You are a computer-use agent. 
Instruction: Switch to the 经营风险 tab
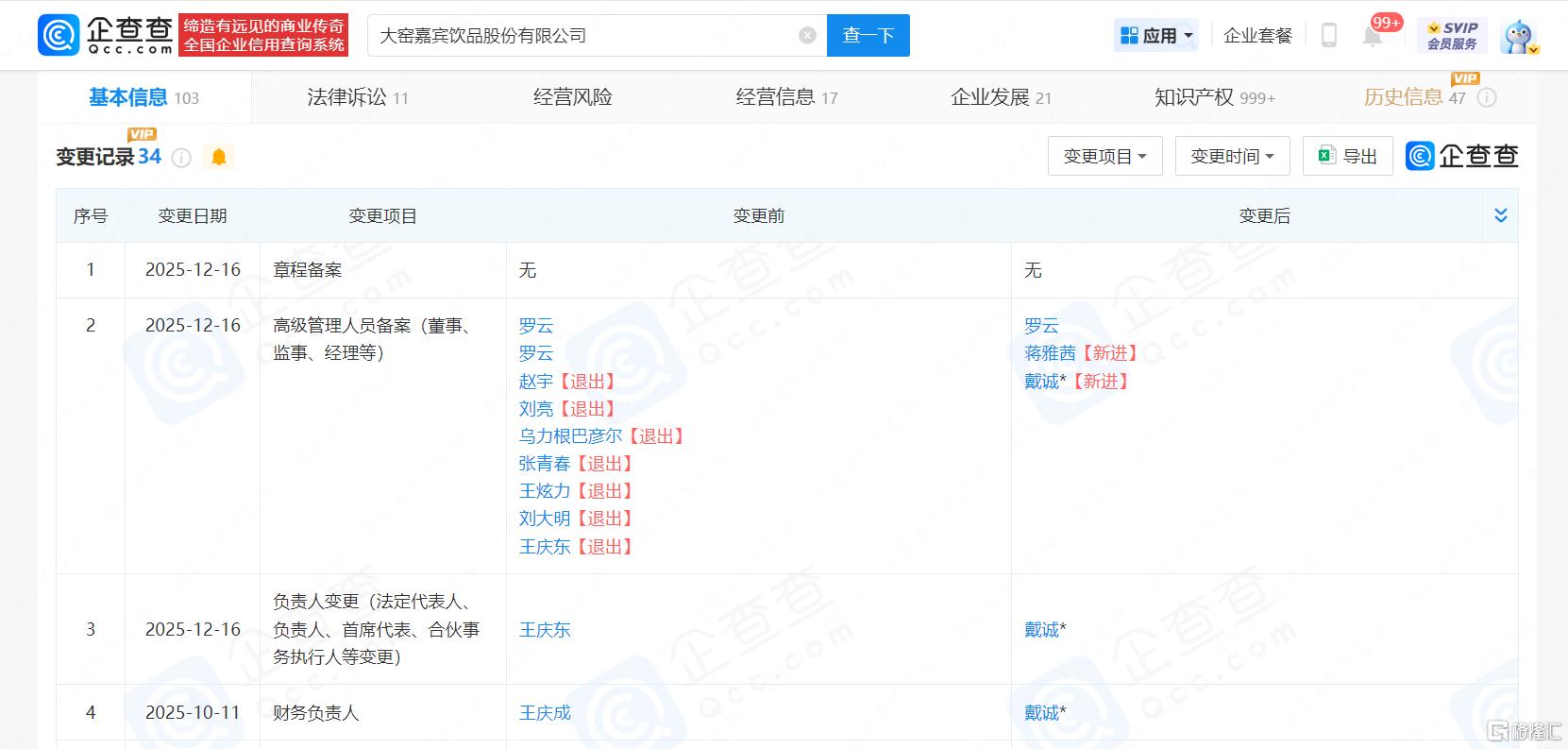[573, 97]
